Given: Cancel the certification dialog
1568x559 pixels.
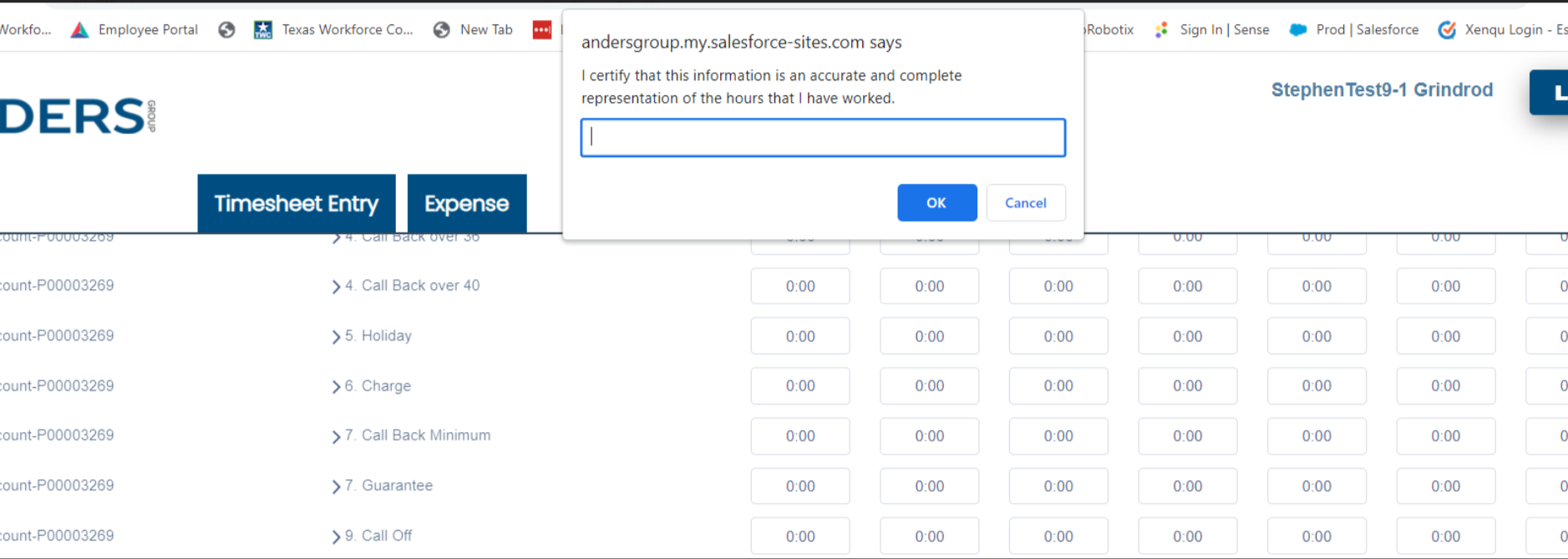Looking at the screenshot, I should coord(1025,203).
